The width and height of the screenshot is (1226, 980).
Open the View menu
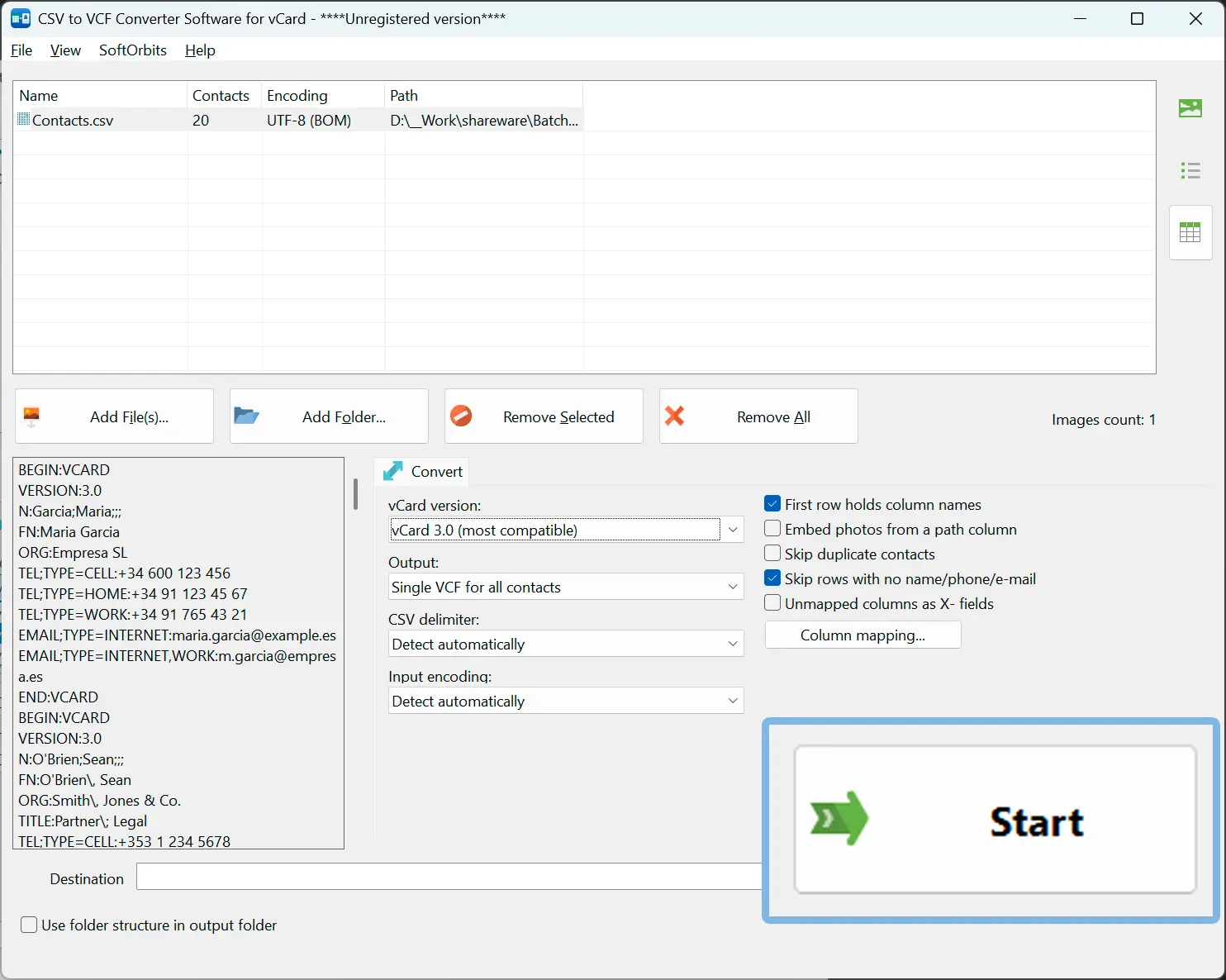point(65,50)
